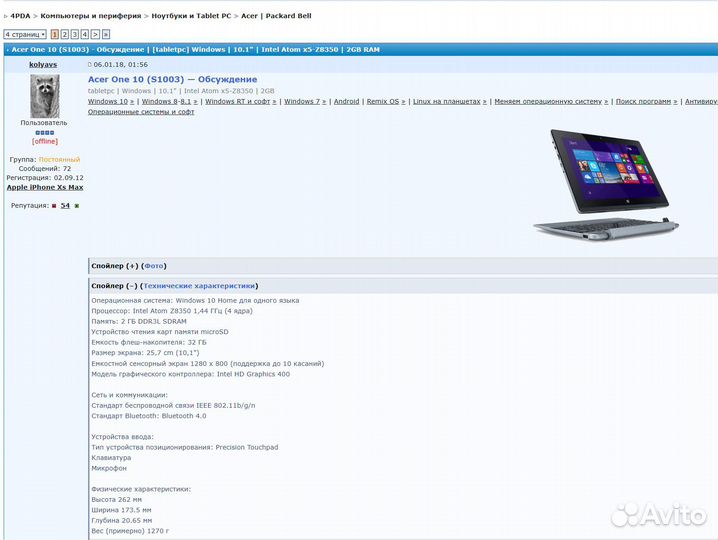Click the line 'Процессор: Intel Atom Z8350'

(172, 311)
